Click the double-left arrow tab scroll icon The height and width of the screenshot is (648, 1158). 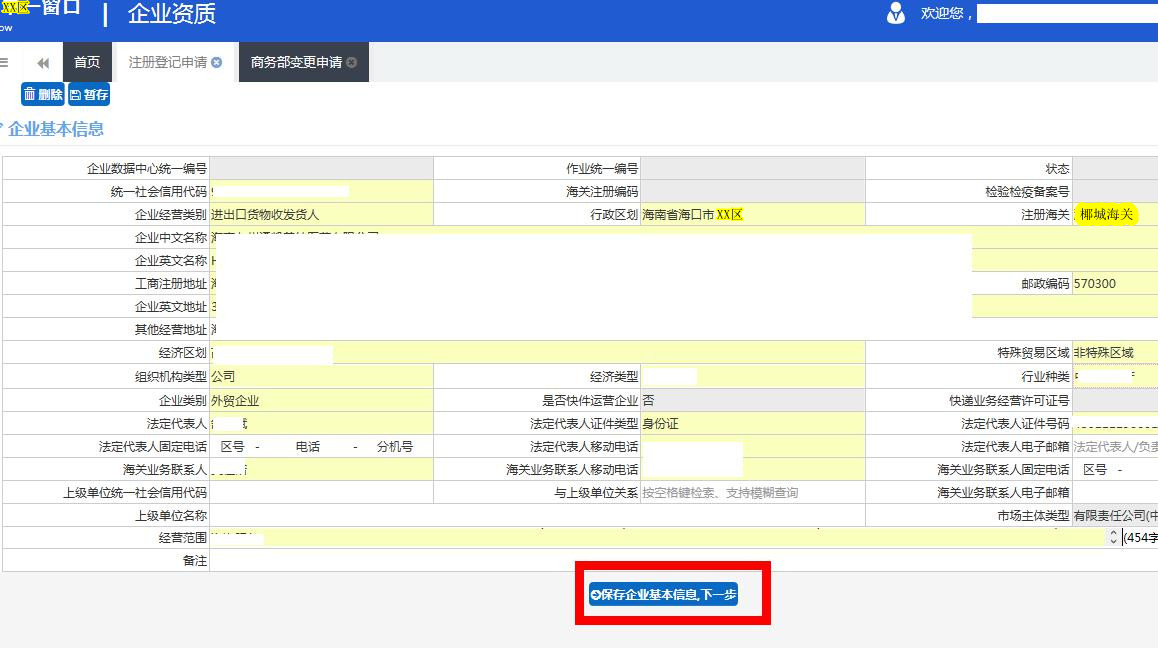pos(43,62)
